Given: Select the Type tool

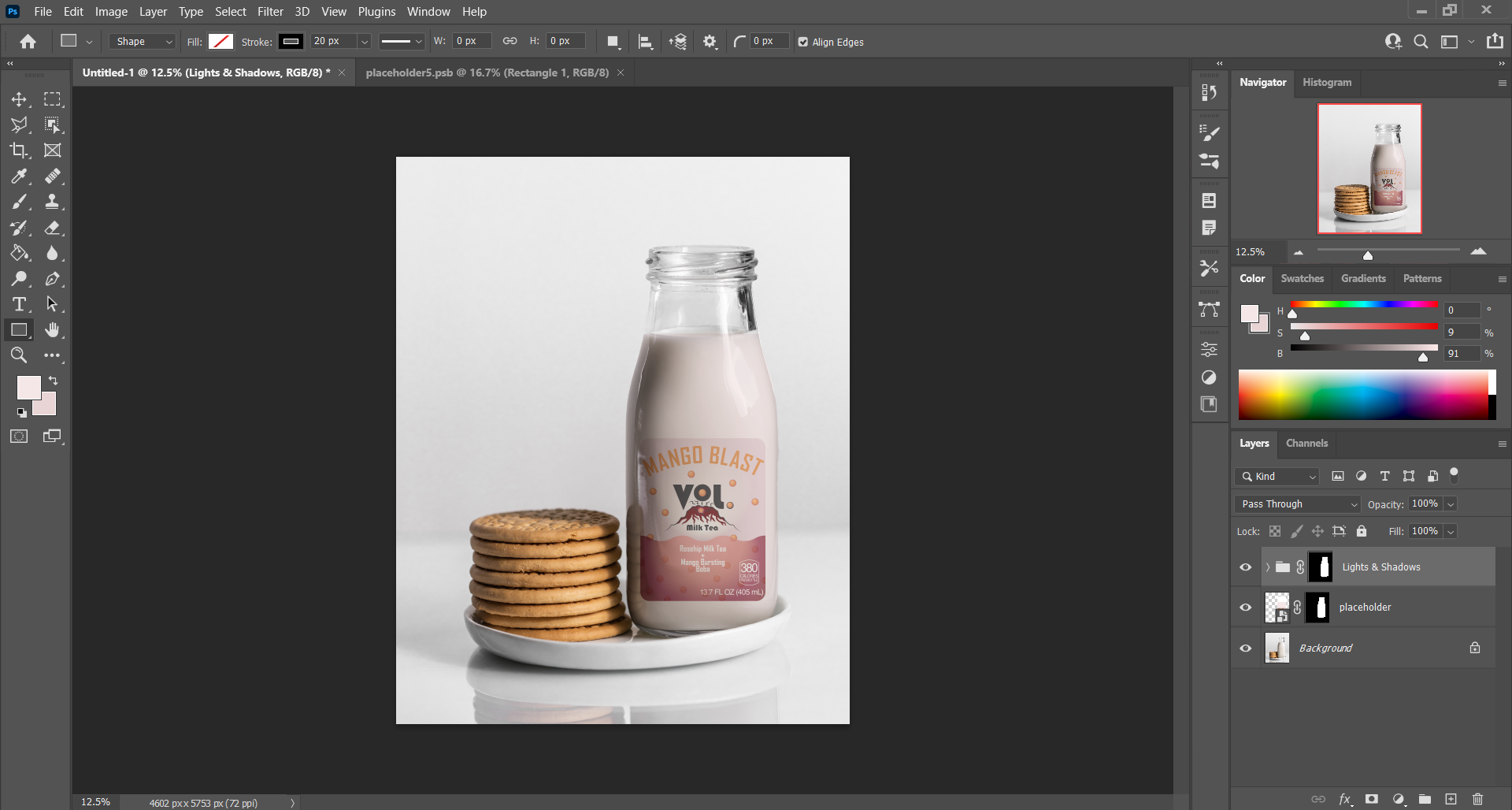Looking at the screenshot, I should click(19, 304).
